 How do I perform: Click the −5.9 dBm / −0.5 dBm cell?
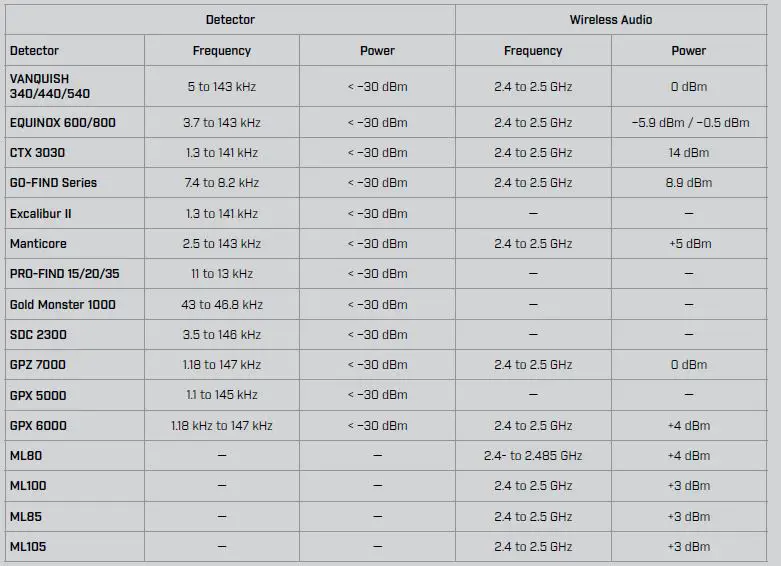click(x=690, y=123)
